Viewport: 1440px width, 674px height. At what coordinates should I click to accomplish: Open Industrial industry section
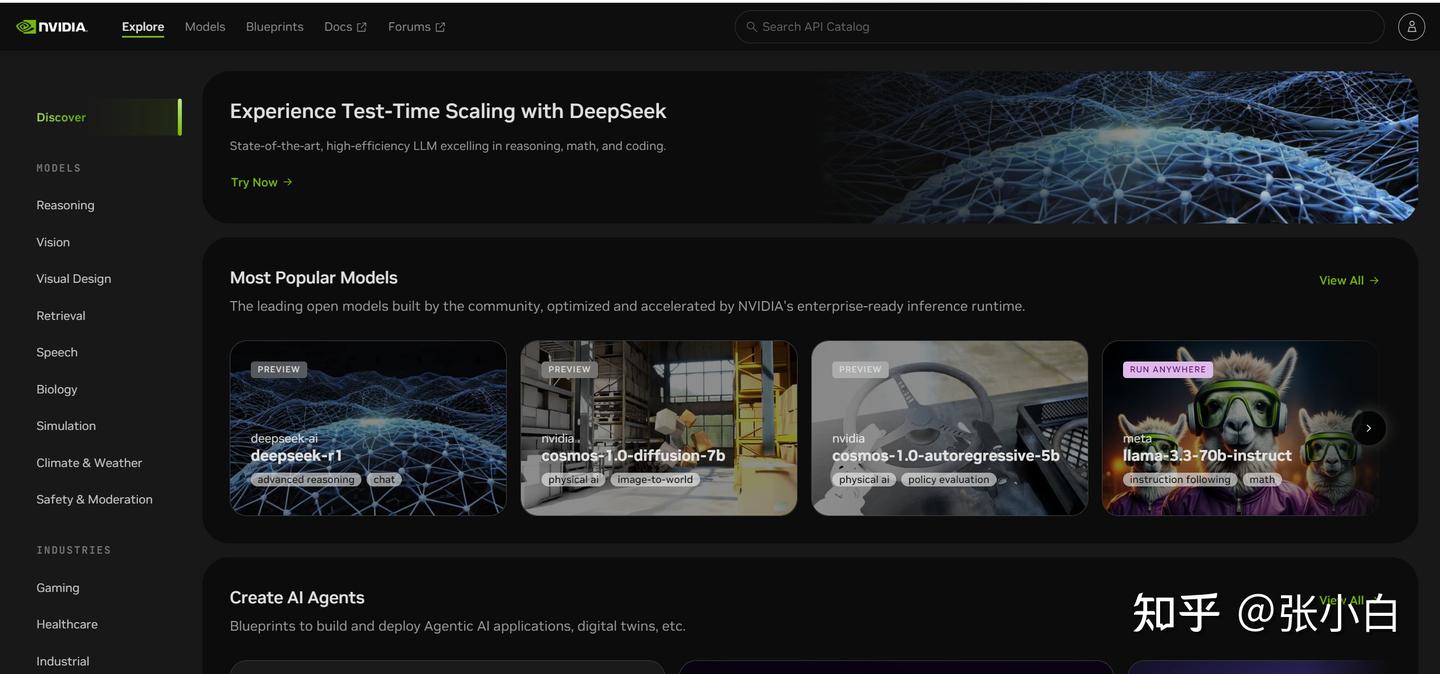(x=63, y=661)
